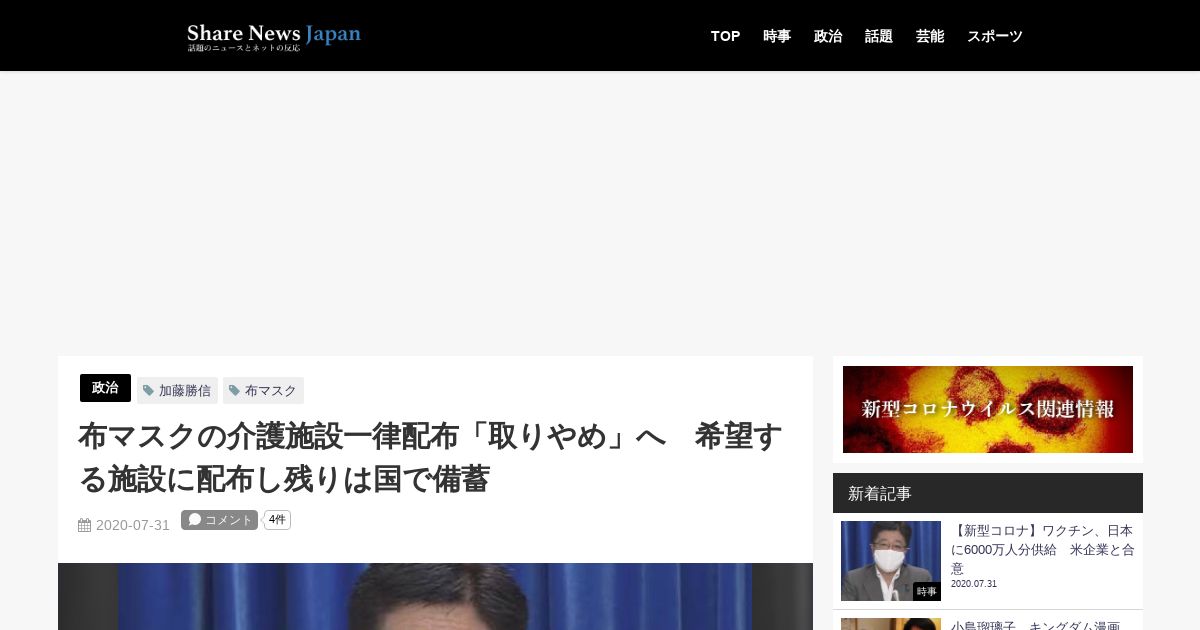Jump to comments via コメント button
This screenshot has height=630, width=1200.
[x=219, y=520]
